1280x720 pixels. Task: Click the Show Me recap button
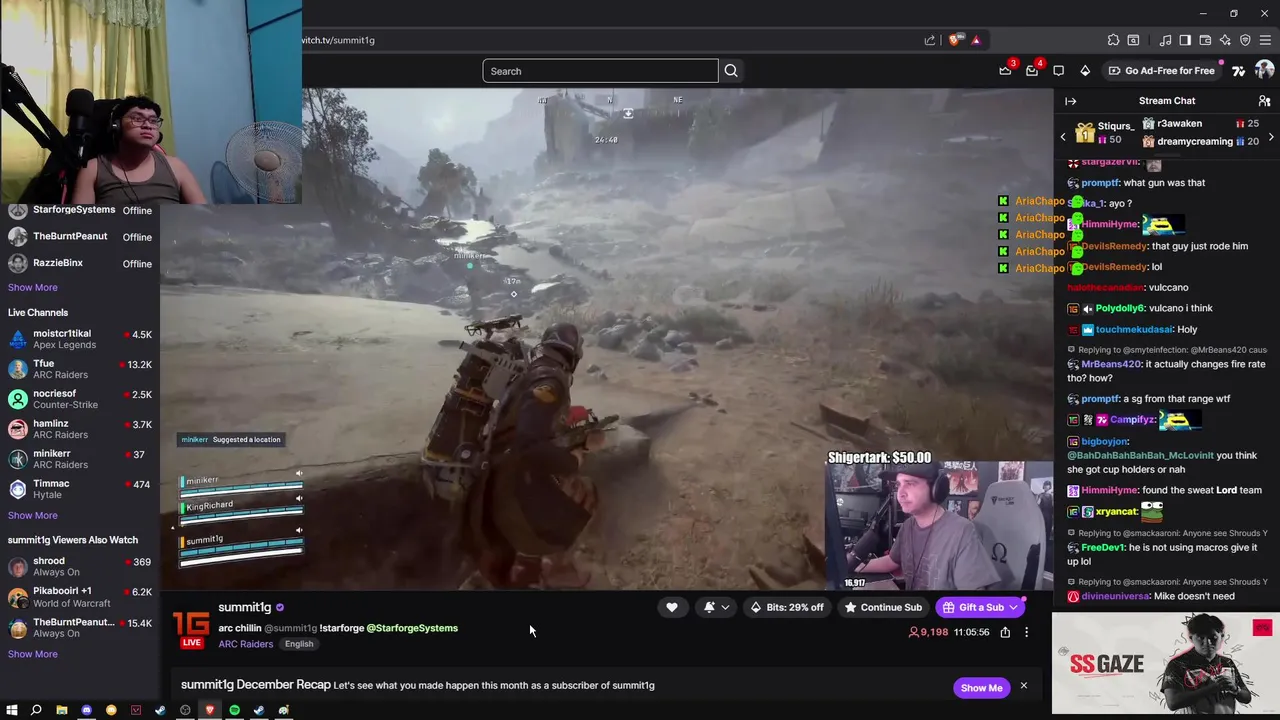[981, 688]
